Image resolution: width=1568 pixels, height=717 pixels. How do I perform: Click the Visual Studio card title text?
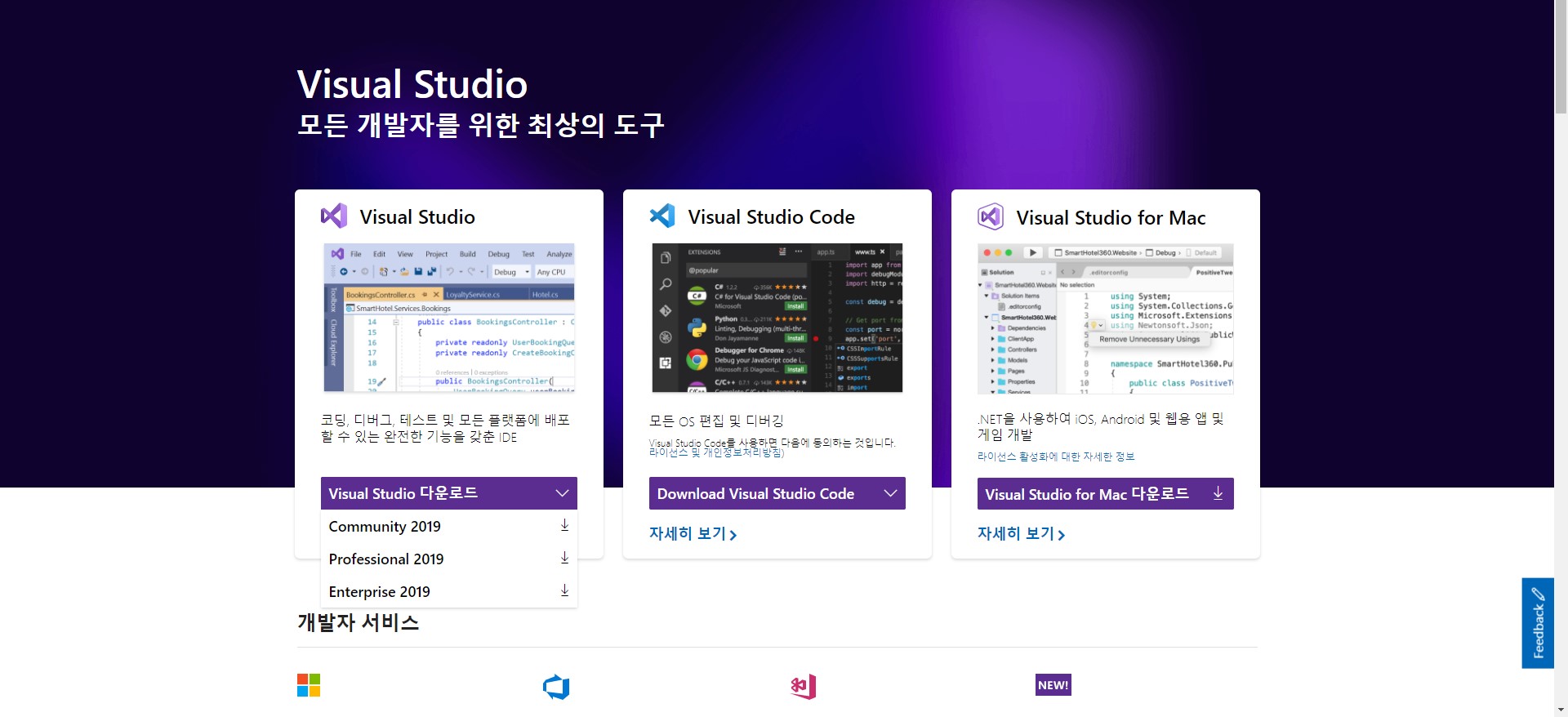[x=417, y=216]
